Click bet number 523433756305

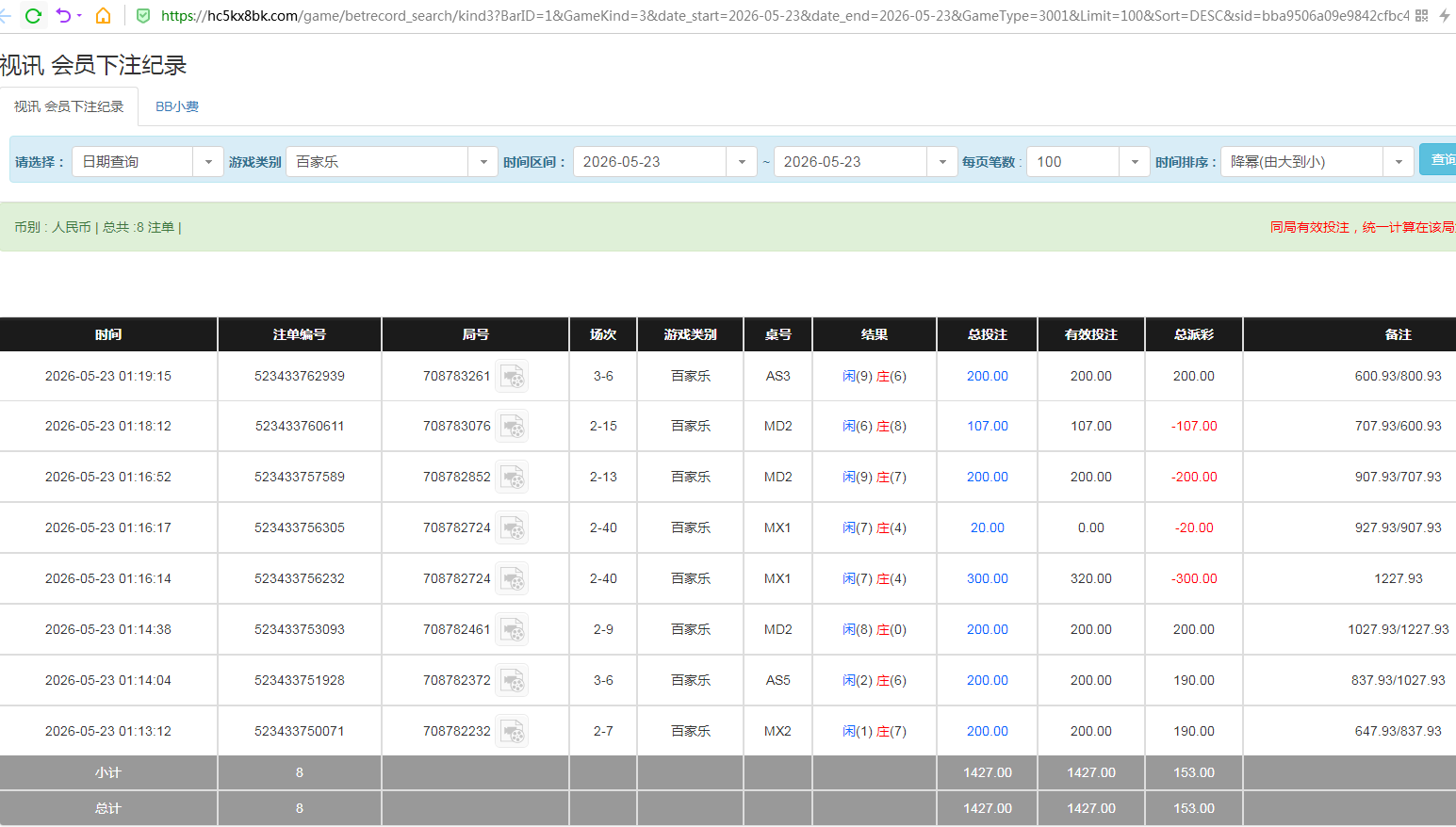tap(300, 528)
